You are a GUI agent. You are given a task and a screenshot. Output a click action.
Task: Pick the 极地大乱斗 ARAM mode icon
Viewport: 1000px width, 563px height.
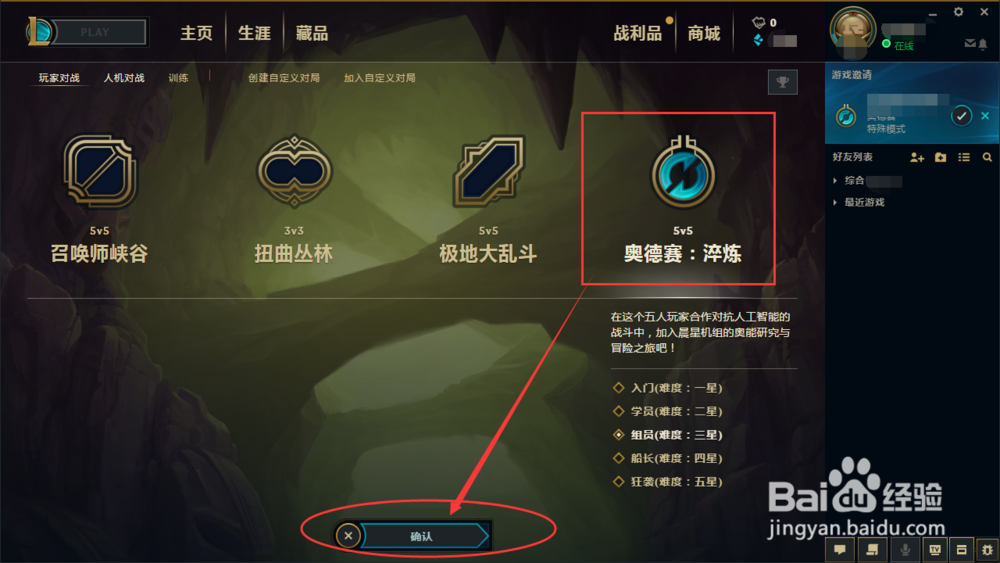tap(489, 171)
